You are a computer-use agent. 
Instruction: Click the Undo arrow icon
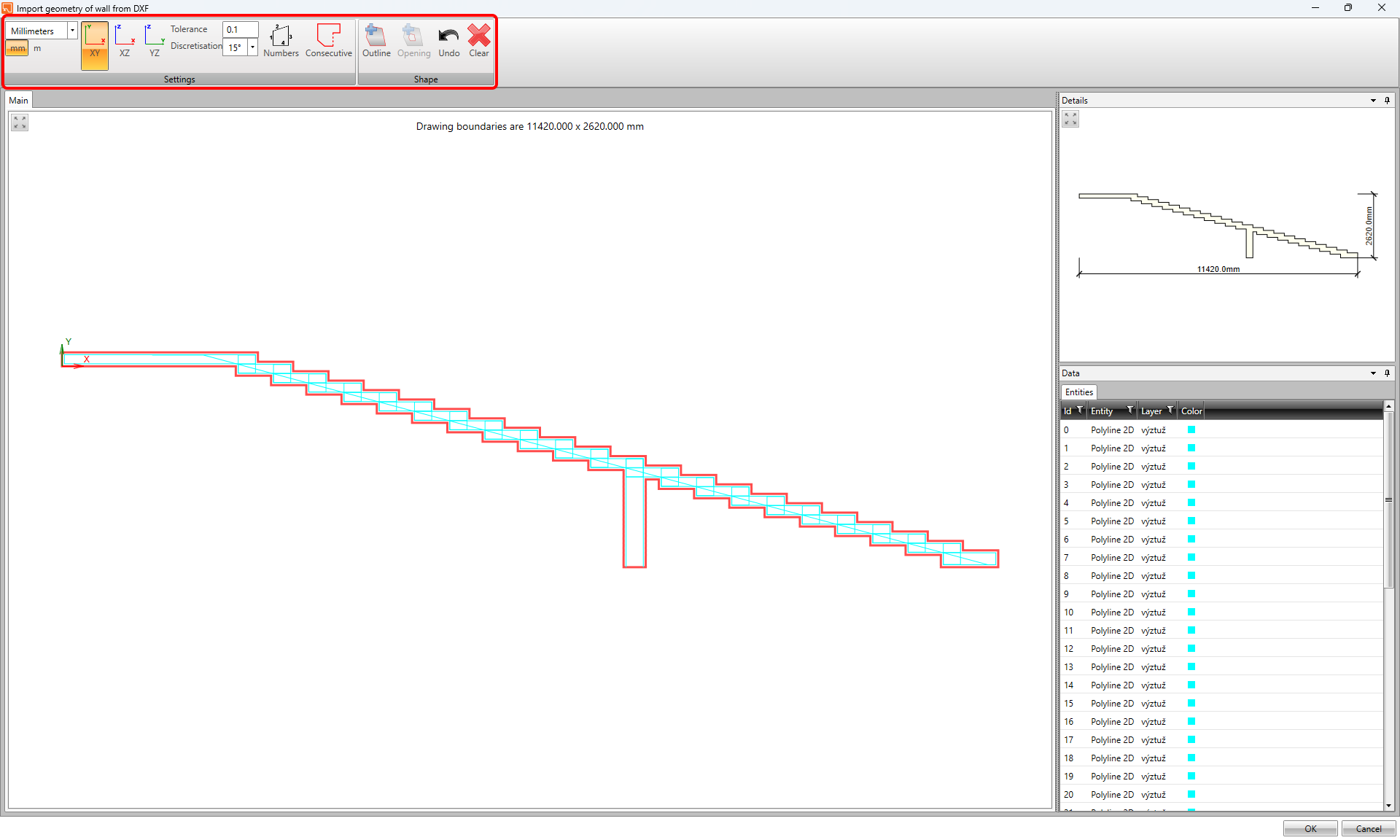(x=448, y=42)
